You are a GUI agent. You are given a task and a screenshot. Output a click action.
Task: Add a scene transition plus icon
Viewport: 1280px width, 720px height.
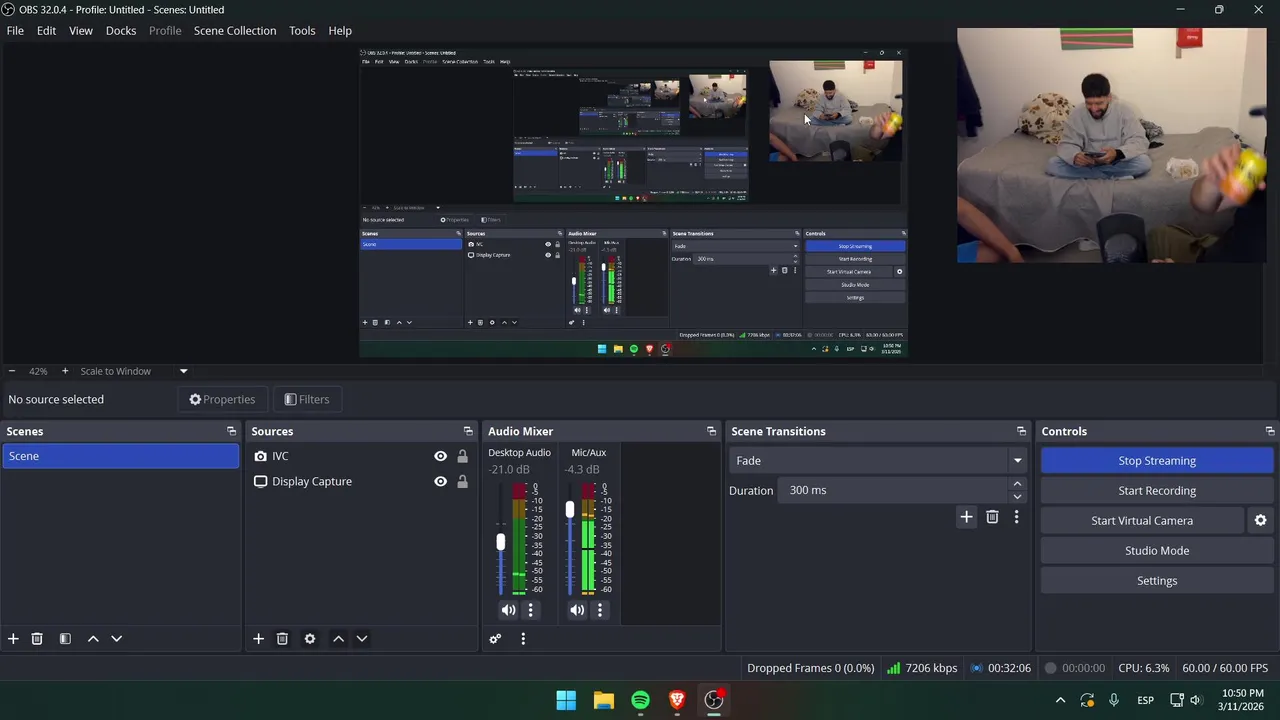pos(966,517)
